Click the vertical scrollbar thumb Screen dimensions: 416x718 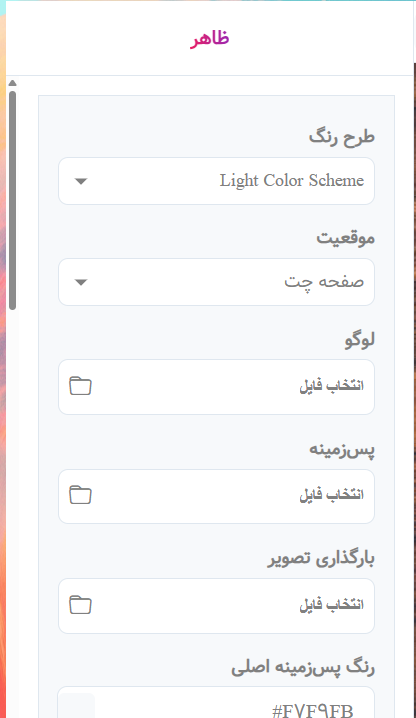point(12,201)
